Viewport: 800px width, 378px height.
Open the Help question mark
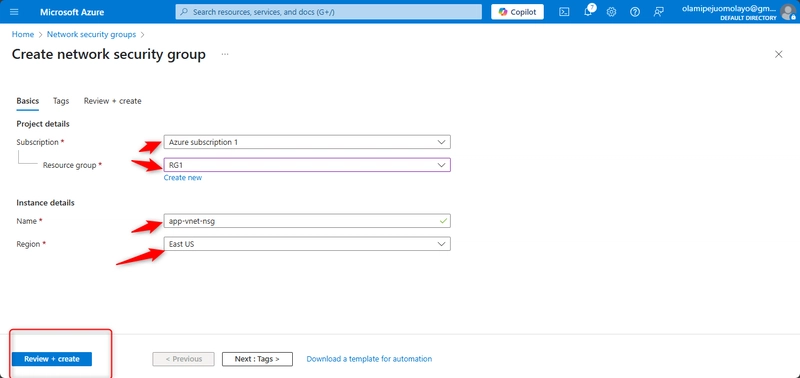point(635,12)
